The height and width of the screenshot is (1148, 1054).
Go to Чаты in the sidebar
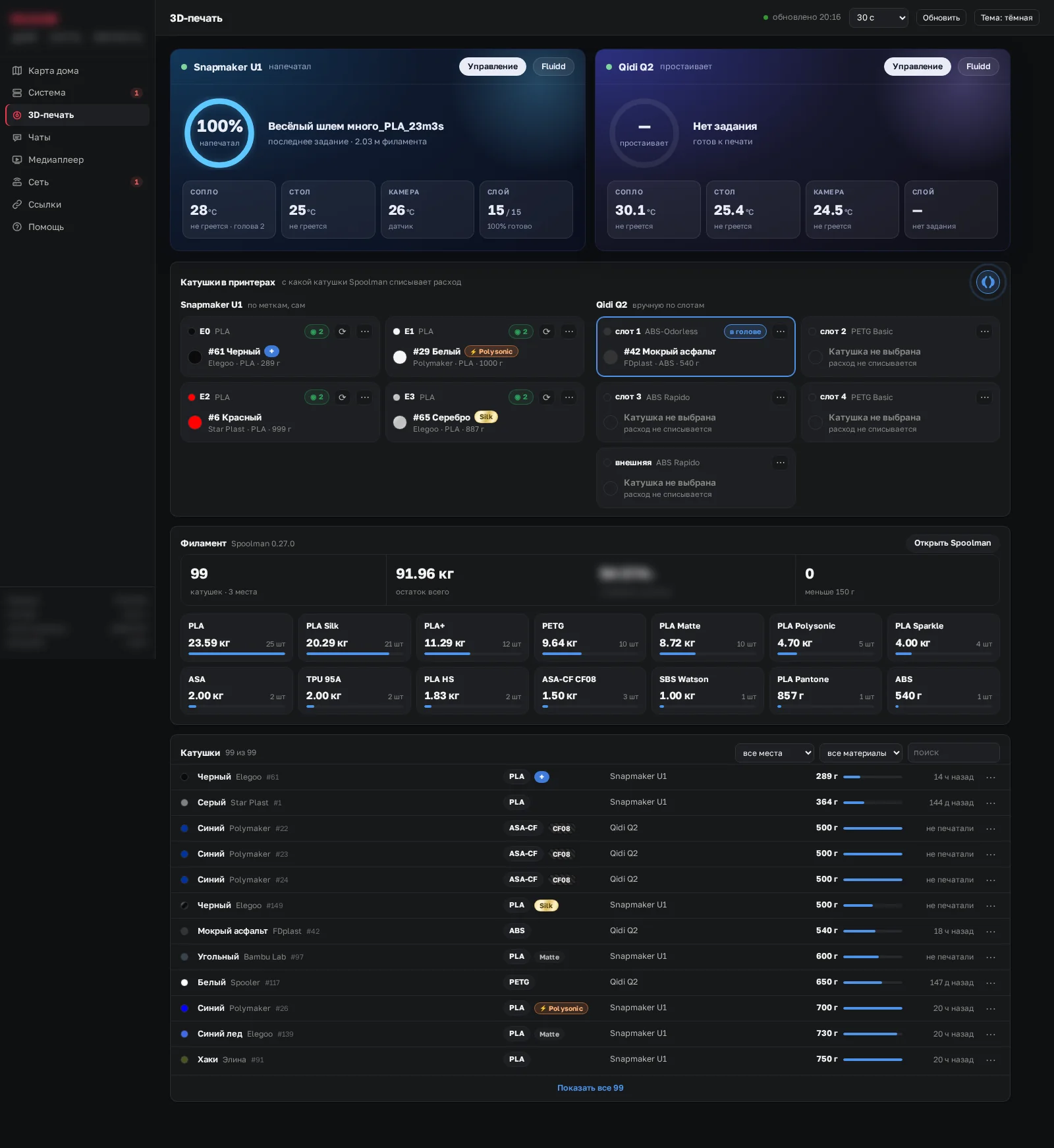coord(77,138)
